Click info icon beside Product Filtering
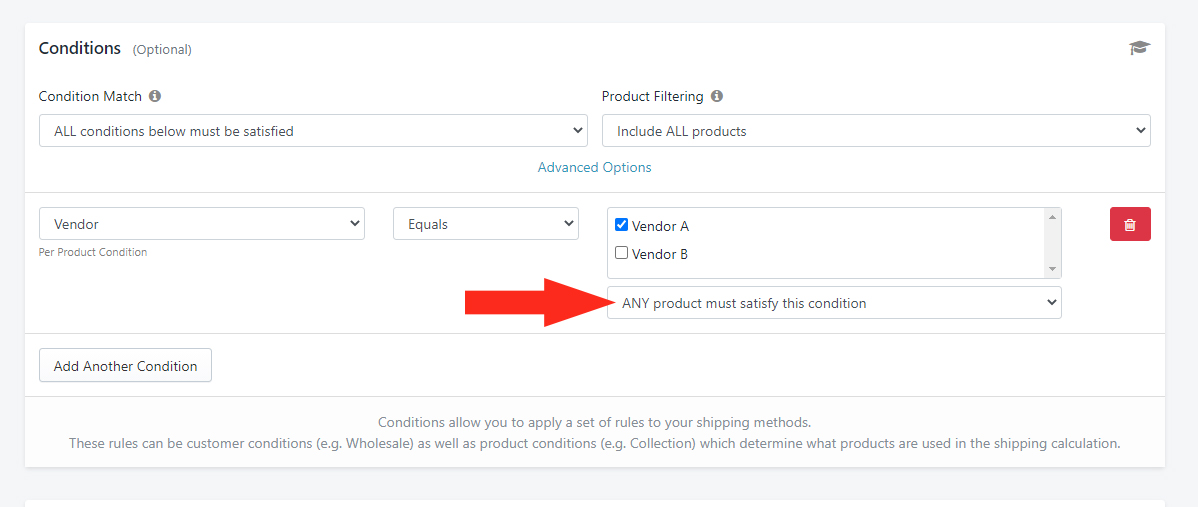 click(x=717, y=96)
